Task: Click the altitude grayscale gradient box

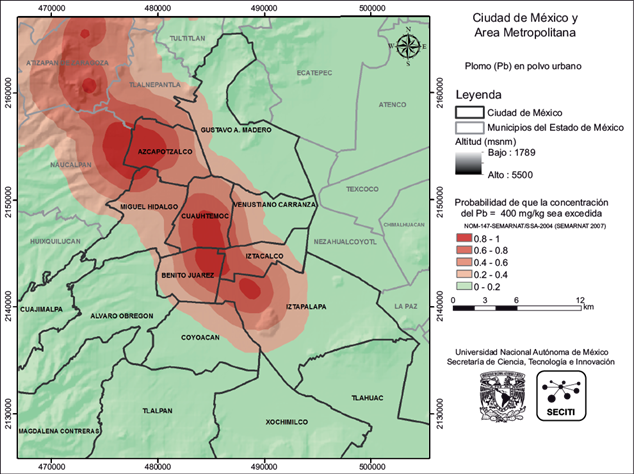Action: 468,163
